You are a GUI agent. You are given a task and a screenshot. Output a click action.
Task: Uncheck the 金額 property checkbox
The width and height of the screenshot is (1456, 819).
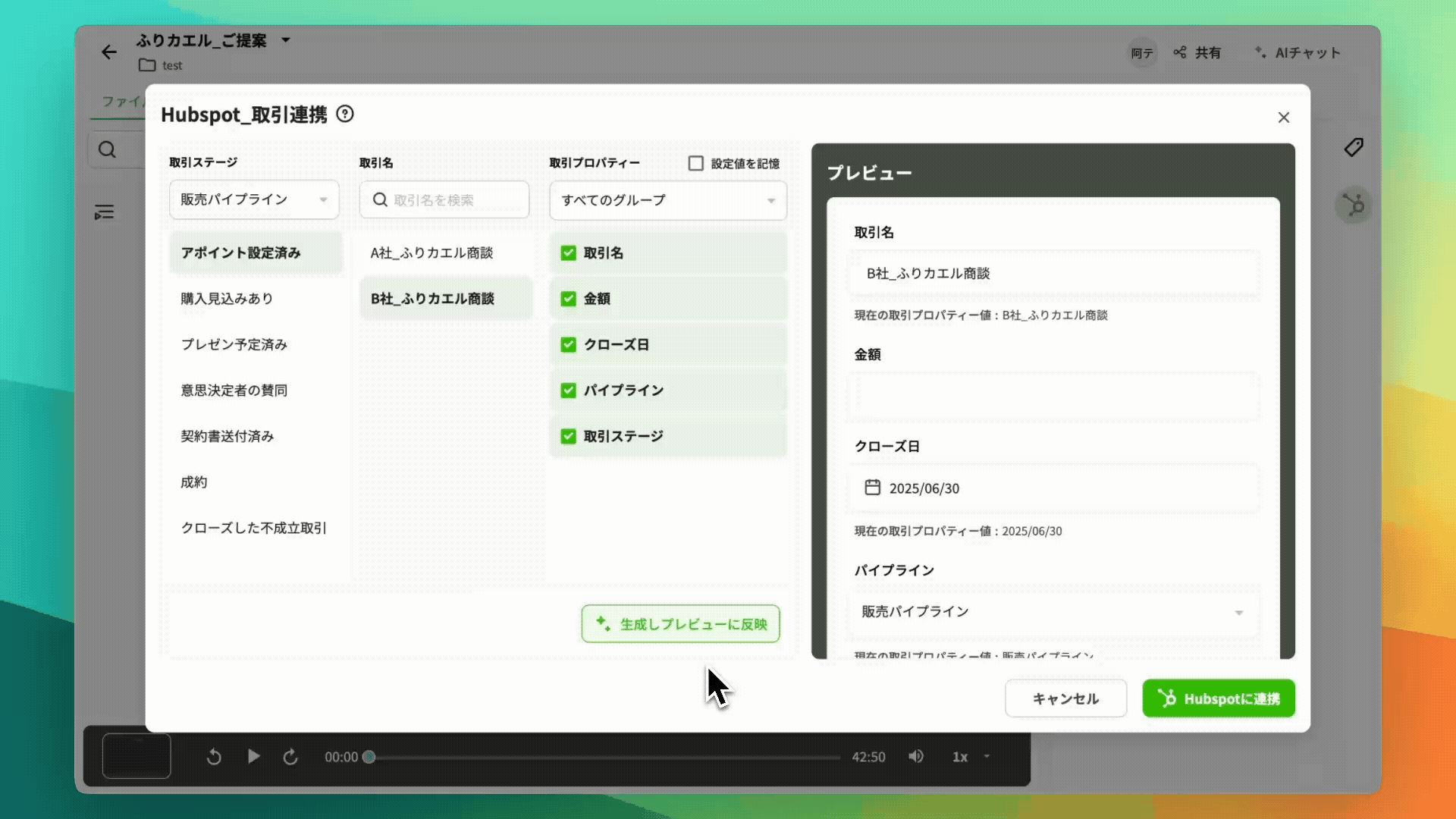(x=569, y=299)
